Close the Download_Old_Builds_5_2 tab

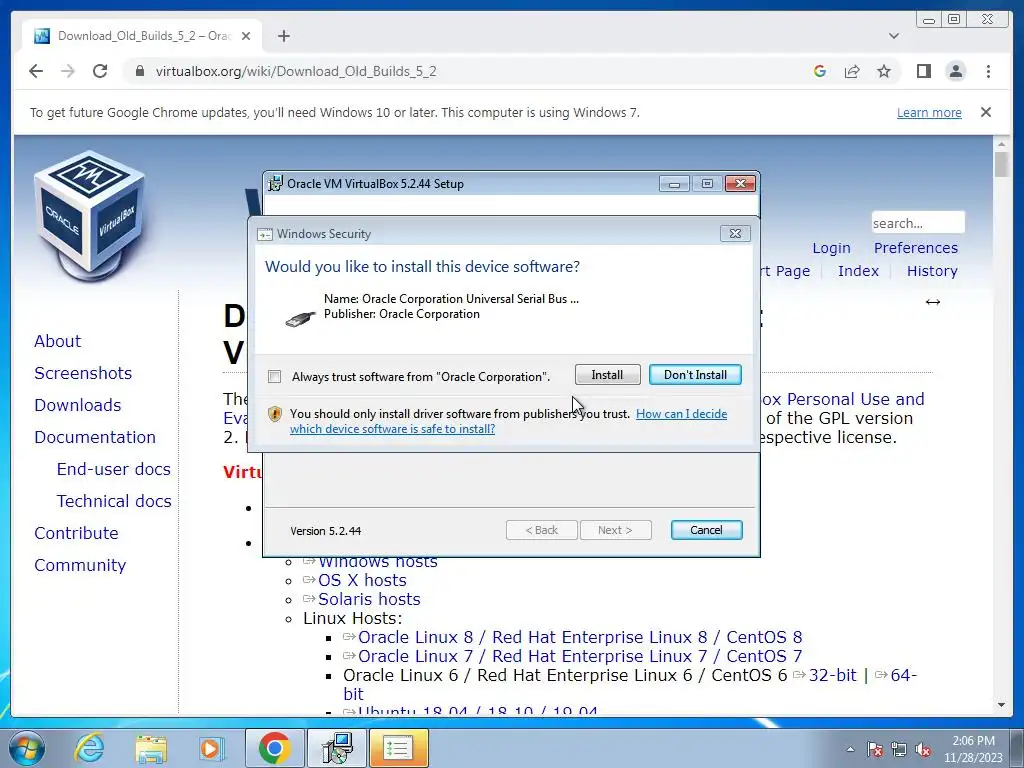point(246,36)
